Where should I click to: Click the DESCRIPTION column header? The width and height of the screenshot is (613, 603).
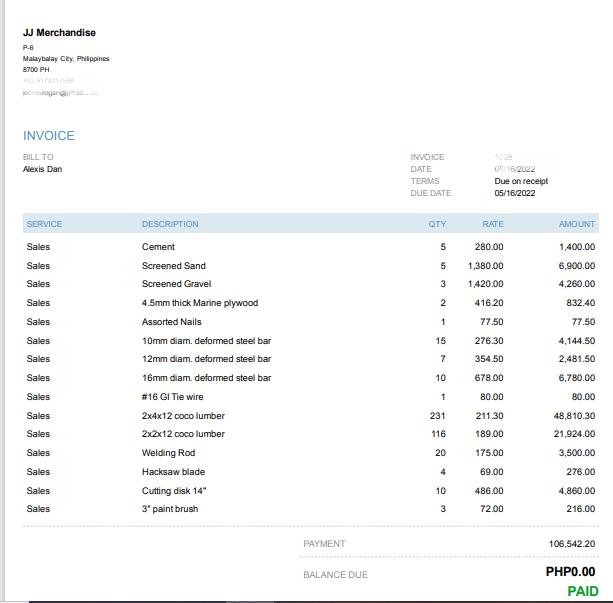pos(170,224)
